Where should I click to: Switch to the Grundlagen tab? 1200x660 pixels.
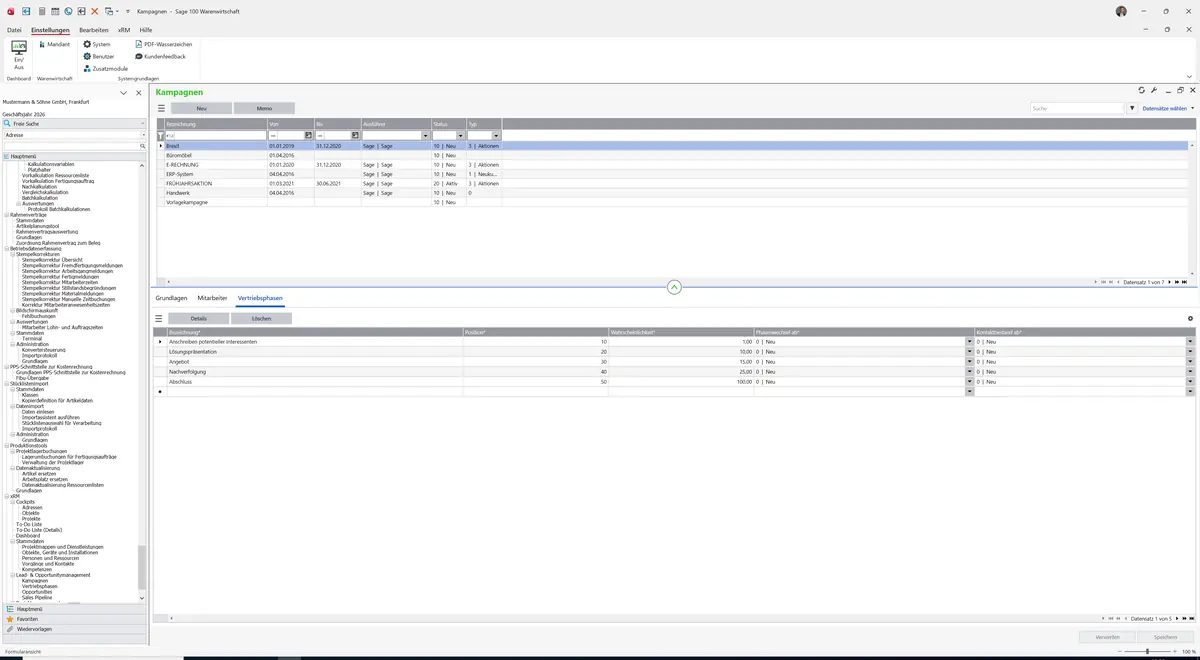coord(171,298)
